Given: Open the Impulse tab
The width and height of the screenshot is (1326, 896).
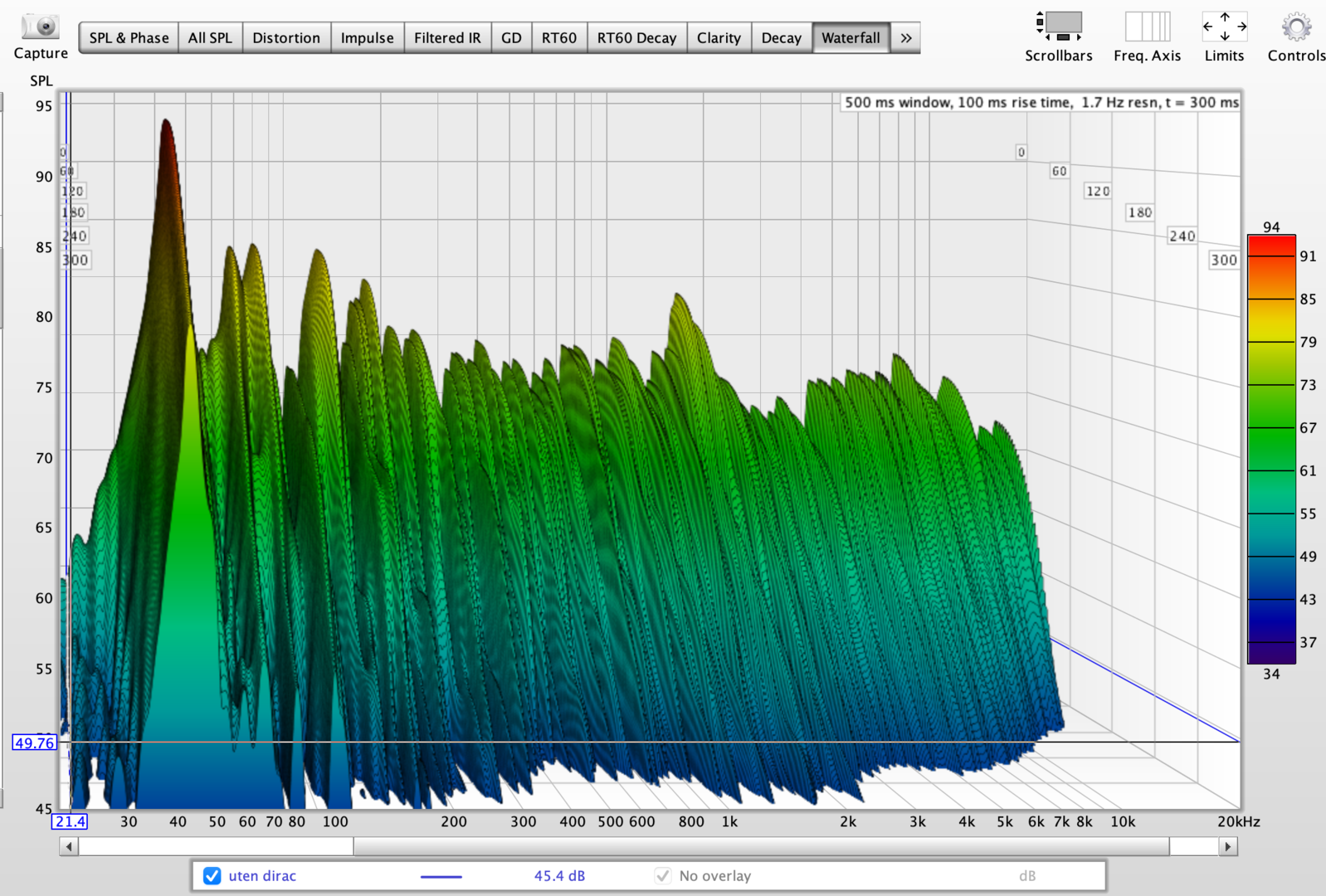Looking at the screenshot, I should pos(367,38).
